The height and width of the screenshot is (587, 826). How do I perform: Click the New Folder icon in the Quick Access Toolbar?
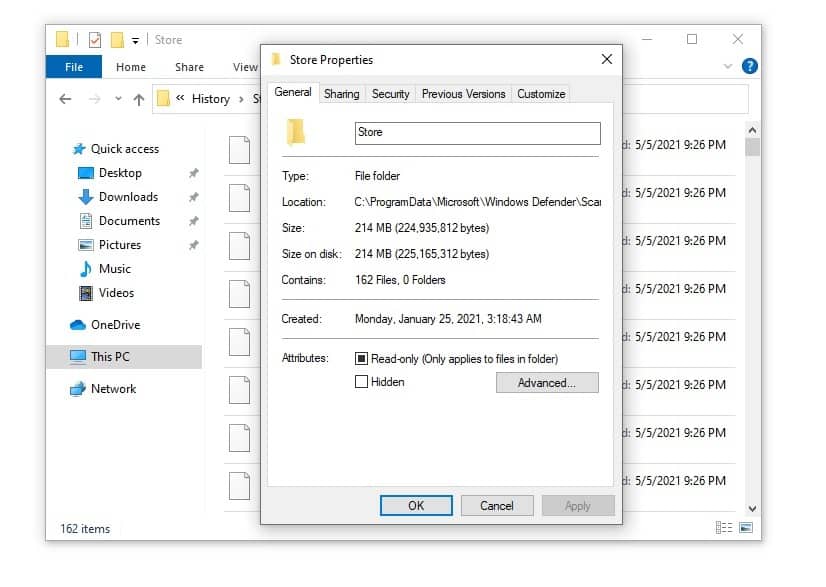click(x=116, y=39)
